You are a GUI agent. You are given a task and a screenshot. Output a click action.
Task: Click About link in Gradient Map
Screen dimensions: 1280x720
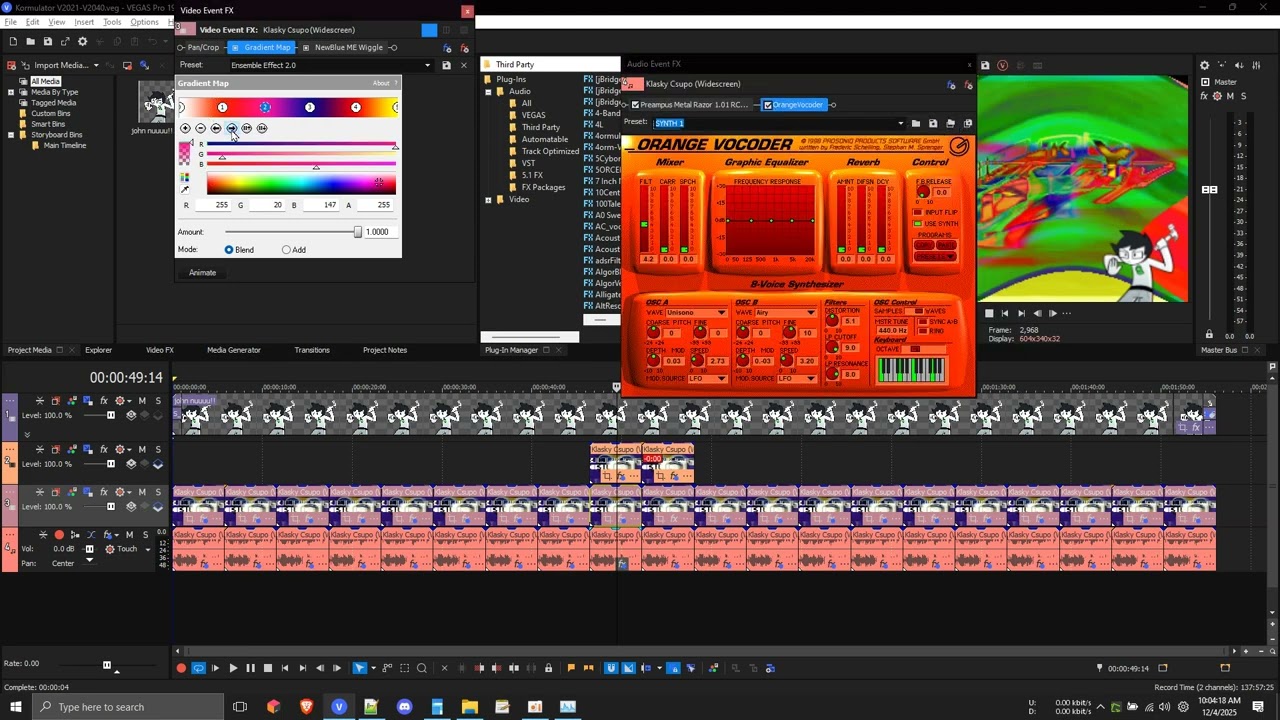[381, 83]
